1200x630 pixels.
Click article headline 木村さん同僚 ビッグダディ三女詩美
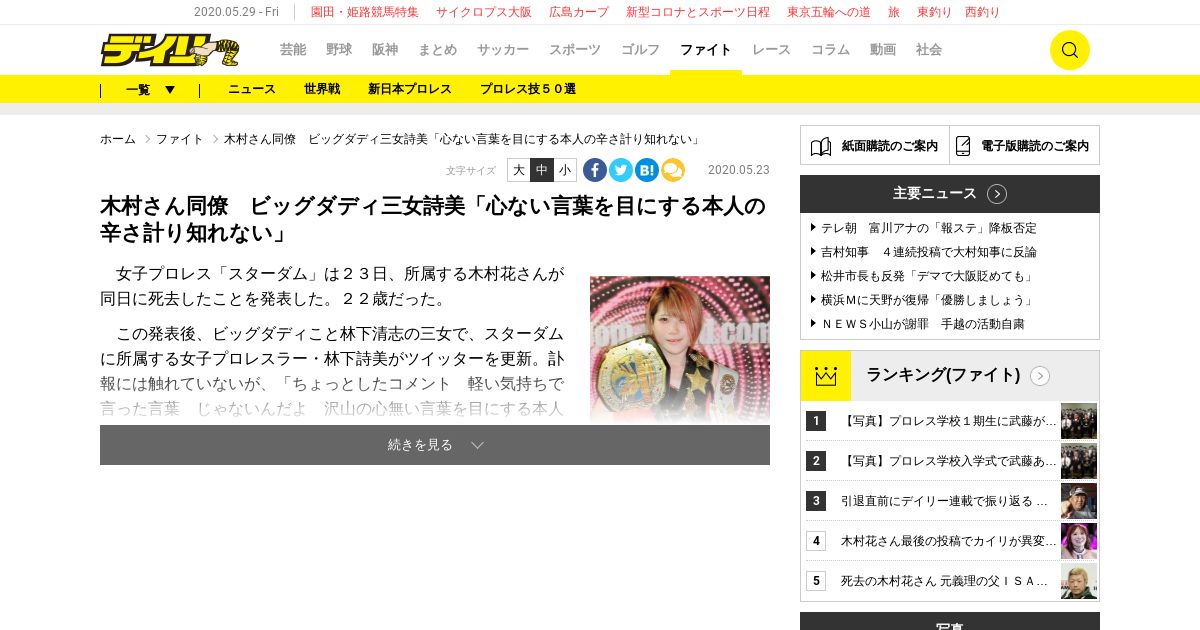pos(433,220)
